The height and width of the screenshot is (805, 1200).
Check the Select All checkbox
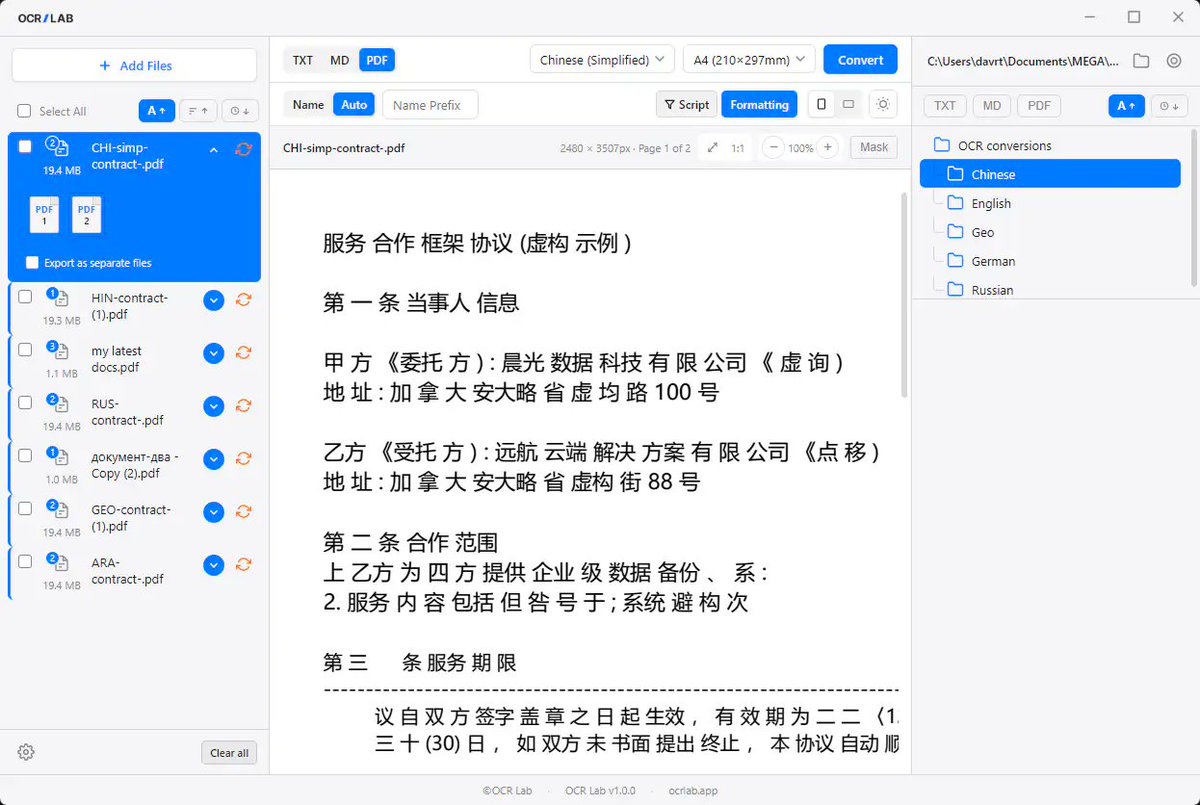[24, 111]
